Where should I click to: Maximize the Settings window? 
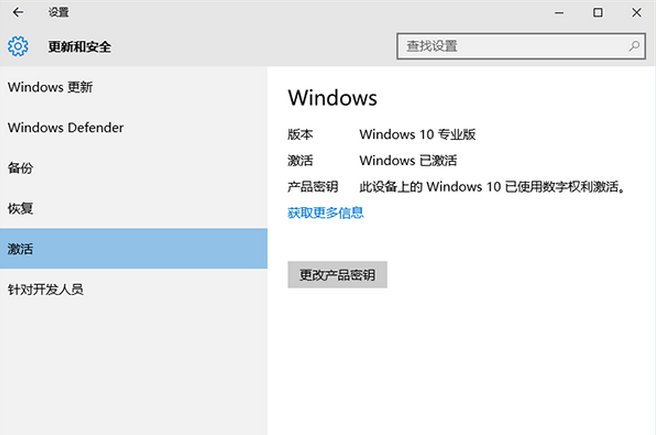[598, 13]
